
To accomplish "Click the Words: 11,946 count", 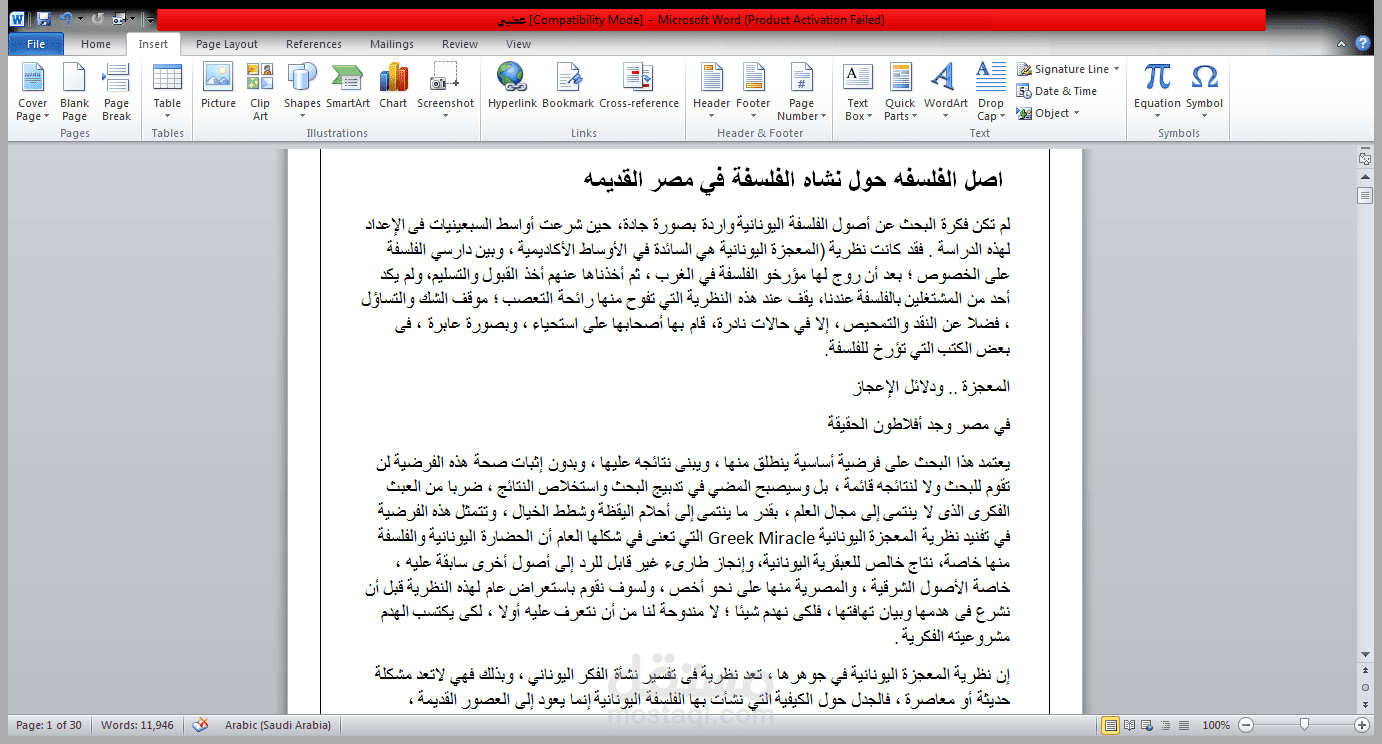I will 137,725.
